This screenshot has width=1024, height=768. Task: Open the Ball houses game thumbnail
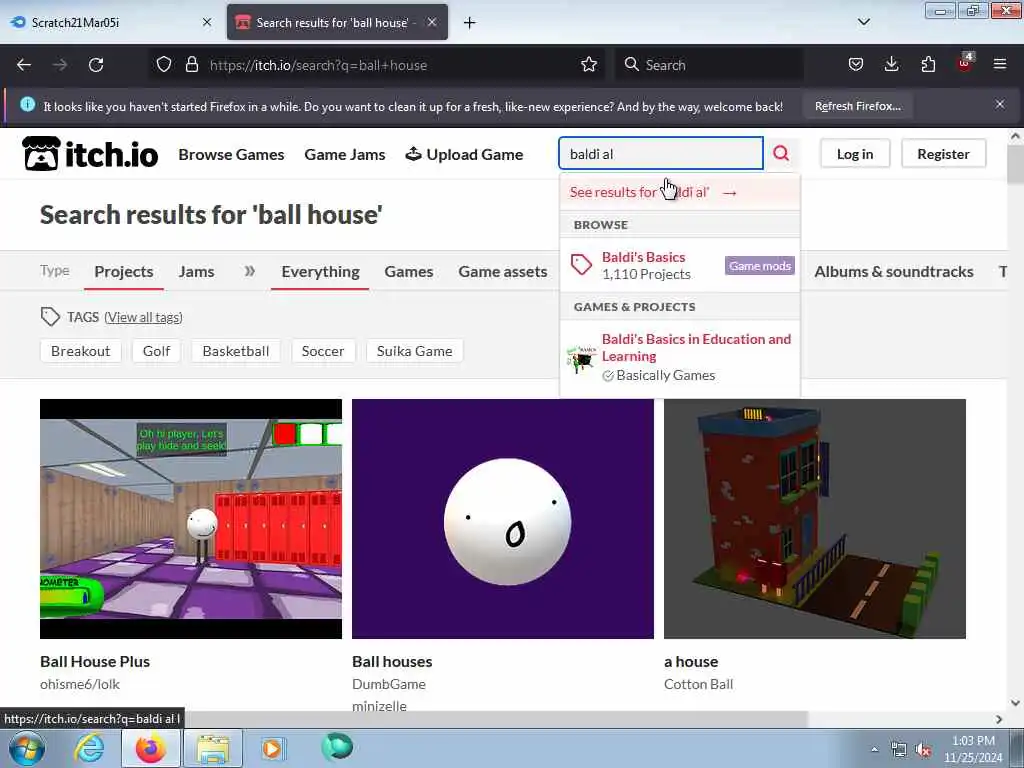503,519
